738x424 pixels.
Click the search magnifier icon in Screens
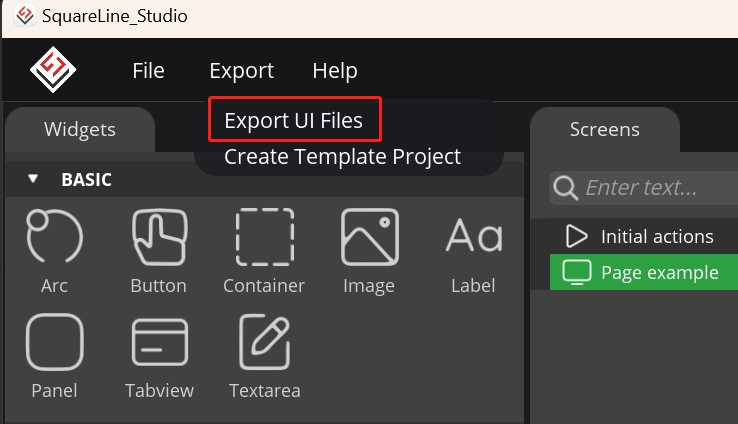[x=565, y=188]
